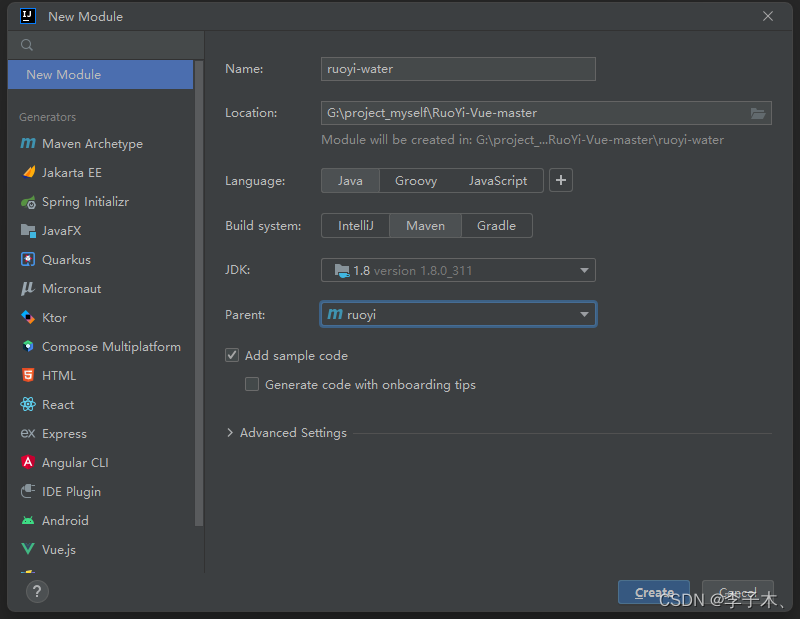800x619 pixels.
Task: Click the JavaFX generator icon
Action: pos(28,231)
